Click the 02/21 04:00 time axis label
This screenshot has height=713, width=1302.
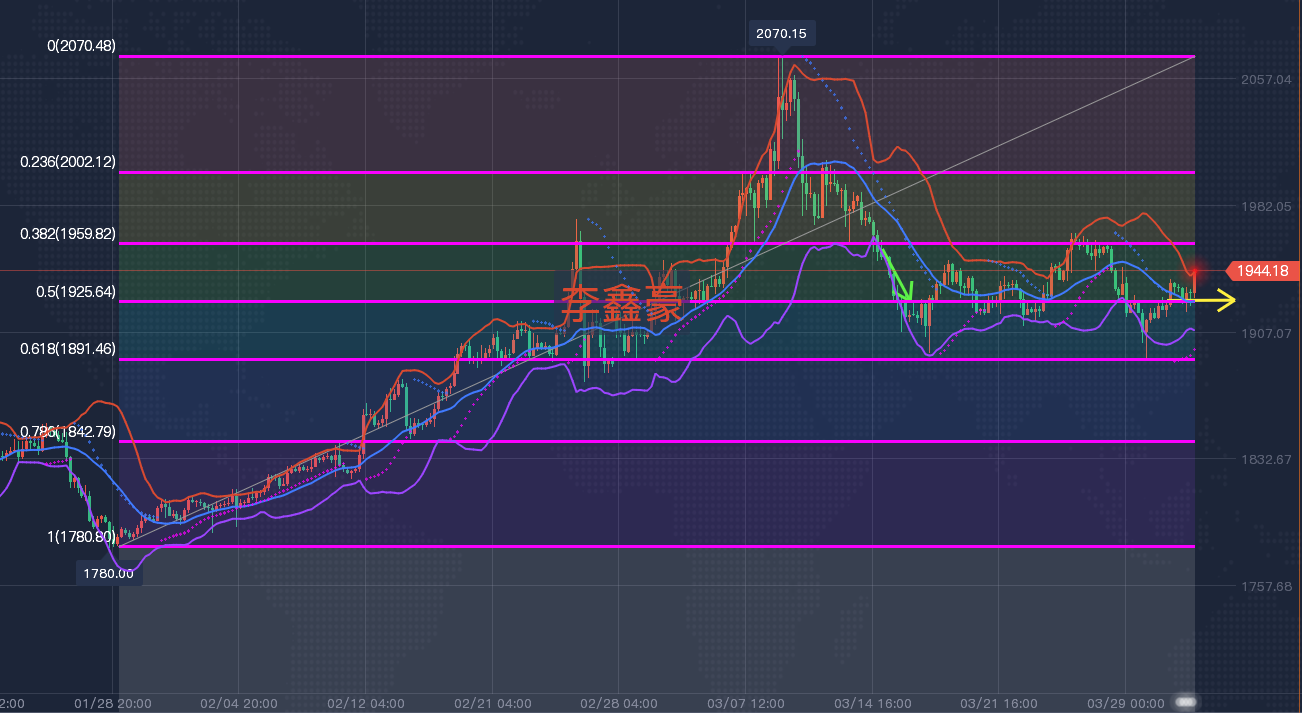click(x=492, y=703)
